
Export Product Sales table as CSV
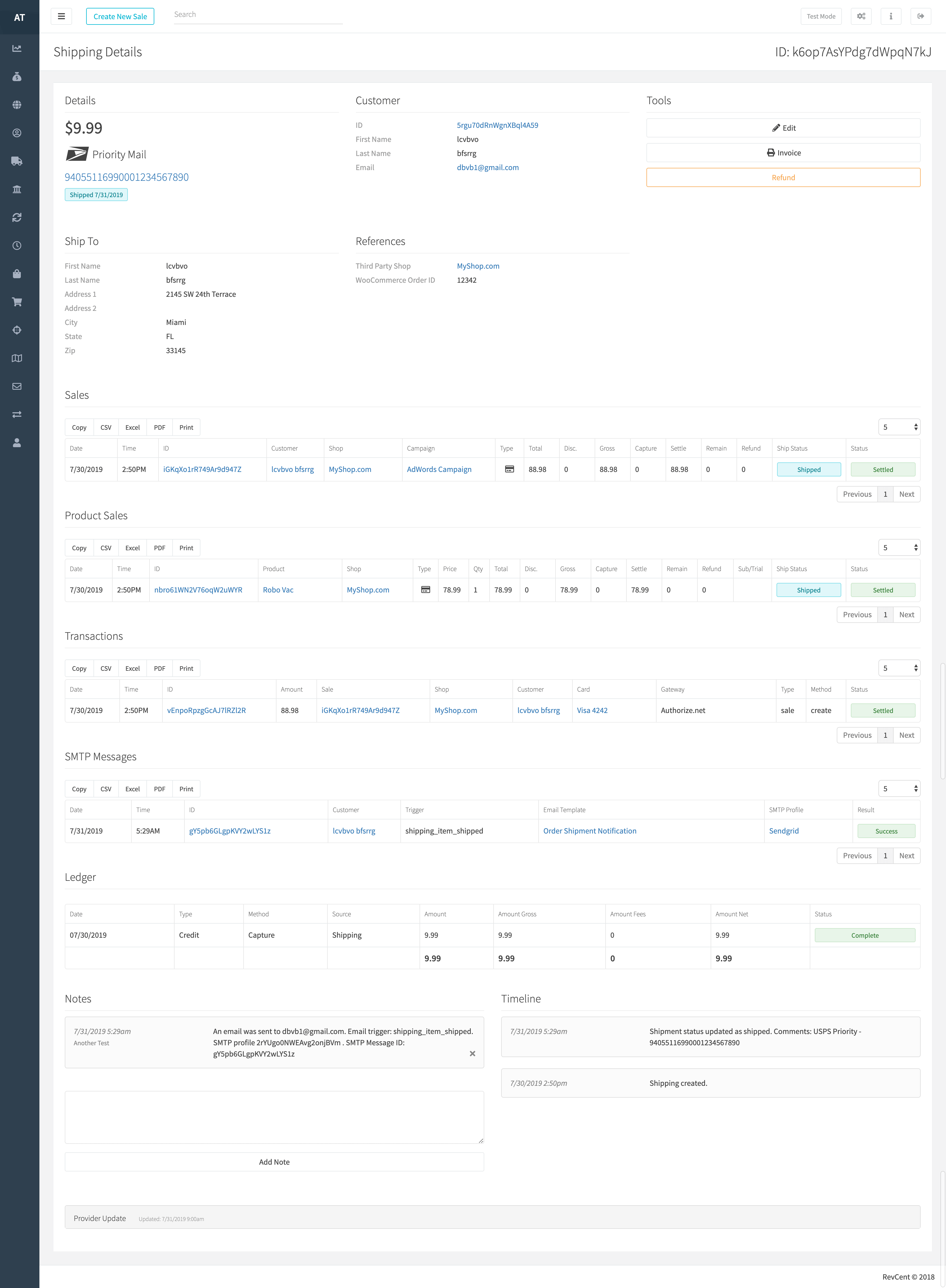[106, 548]
